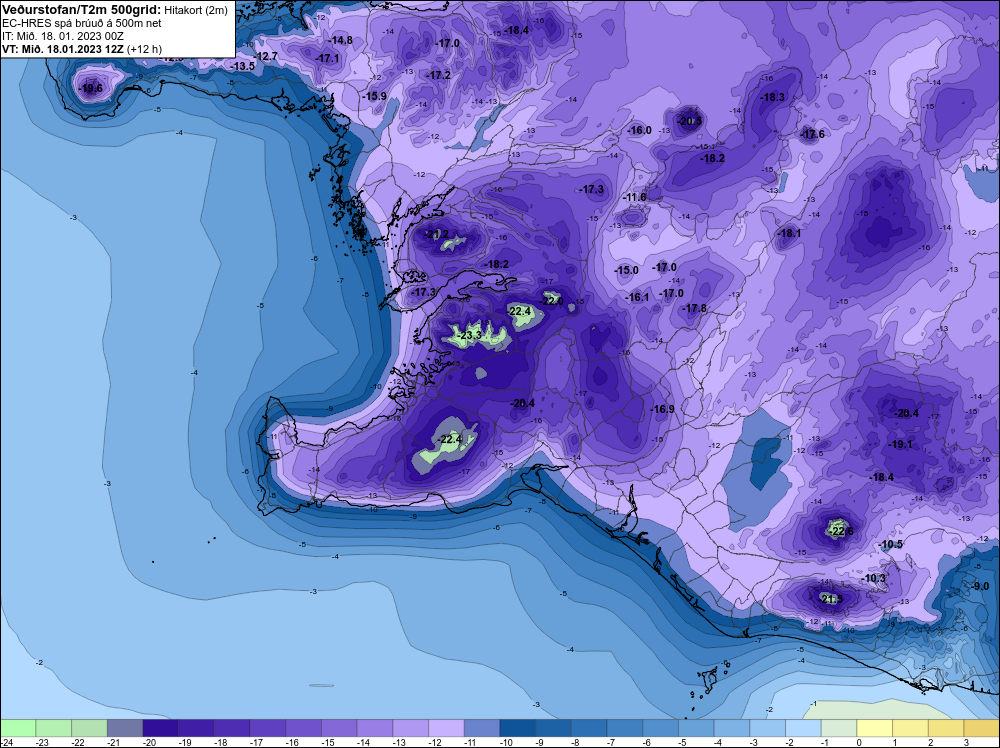Click the -17.6 temperature label

[x=813, y=134]
